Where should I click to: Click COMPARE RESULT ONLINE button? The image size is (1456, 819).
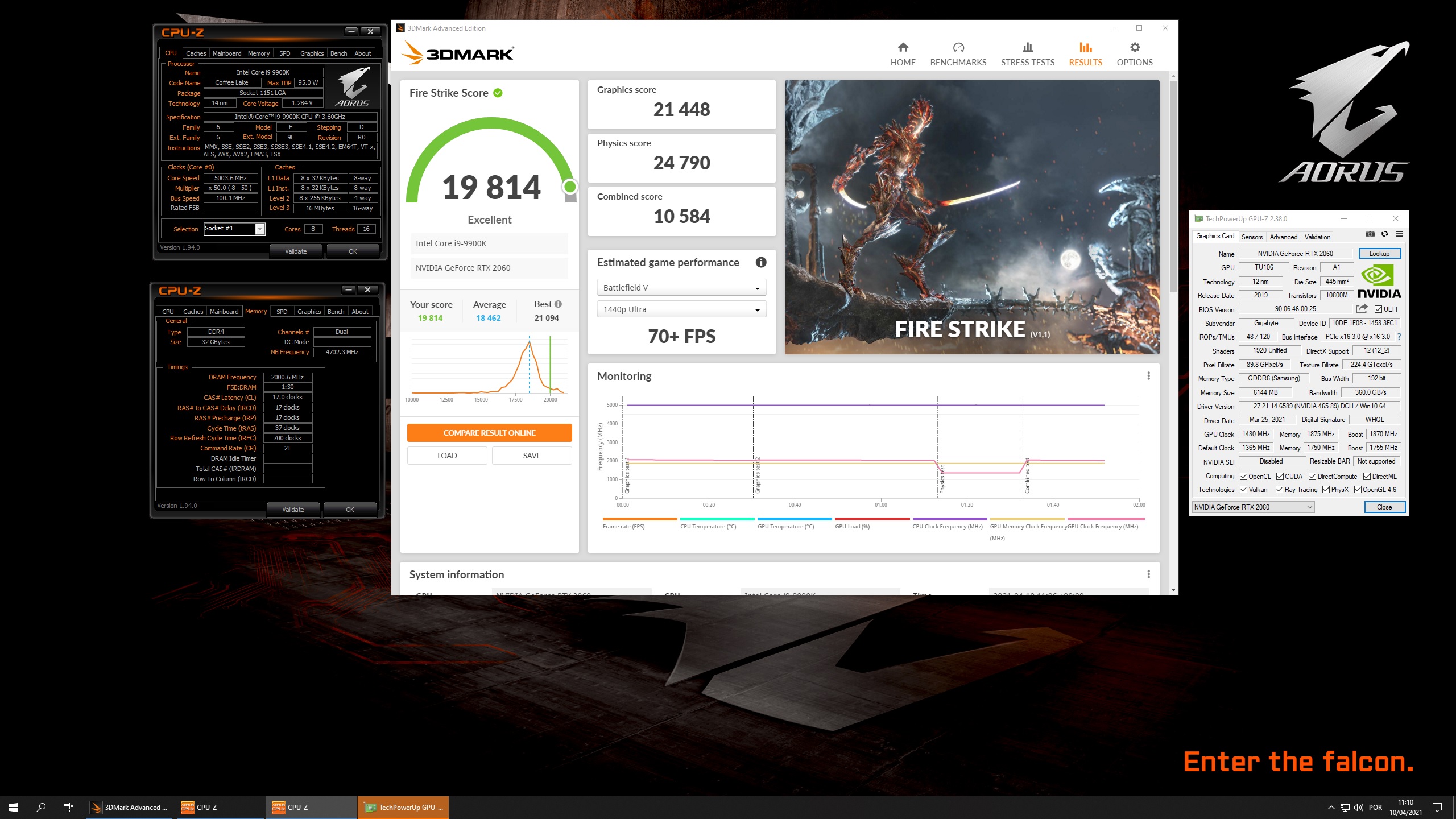(x=489, y=433)
